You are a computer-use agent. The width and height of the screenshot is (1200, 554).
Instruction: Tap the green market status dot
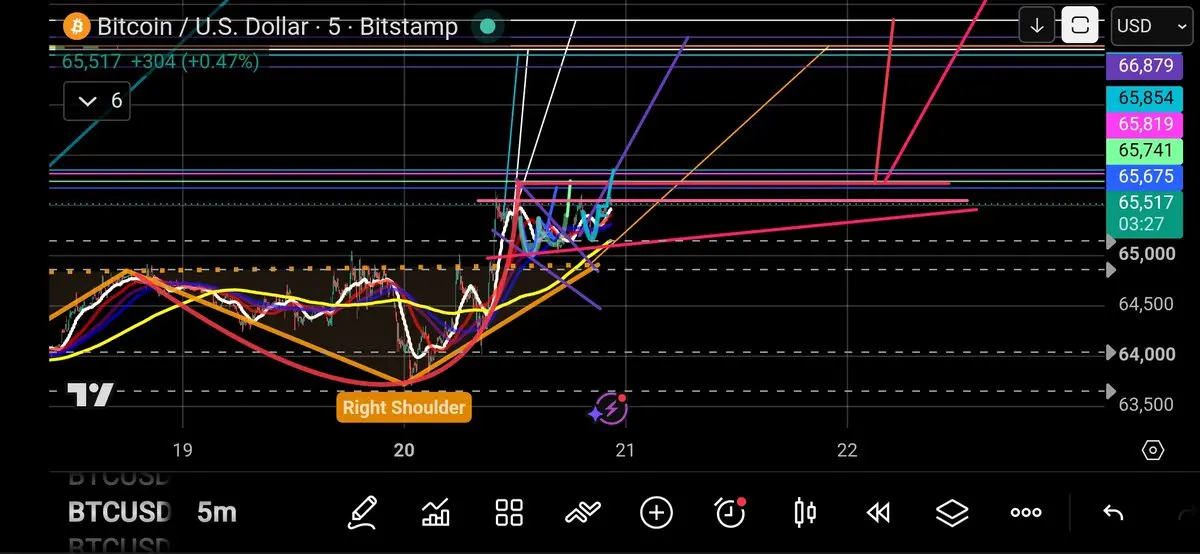487,26
